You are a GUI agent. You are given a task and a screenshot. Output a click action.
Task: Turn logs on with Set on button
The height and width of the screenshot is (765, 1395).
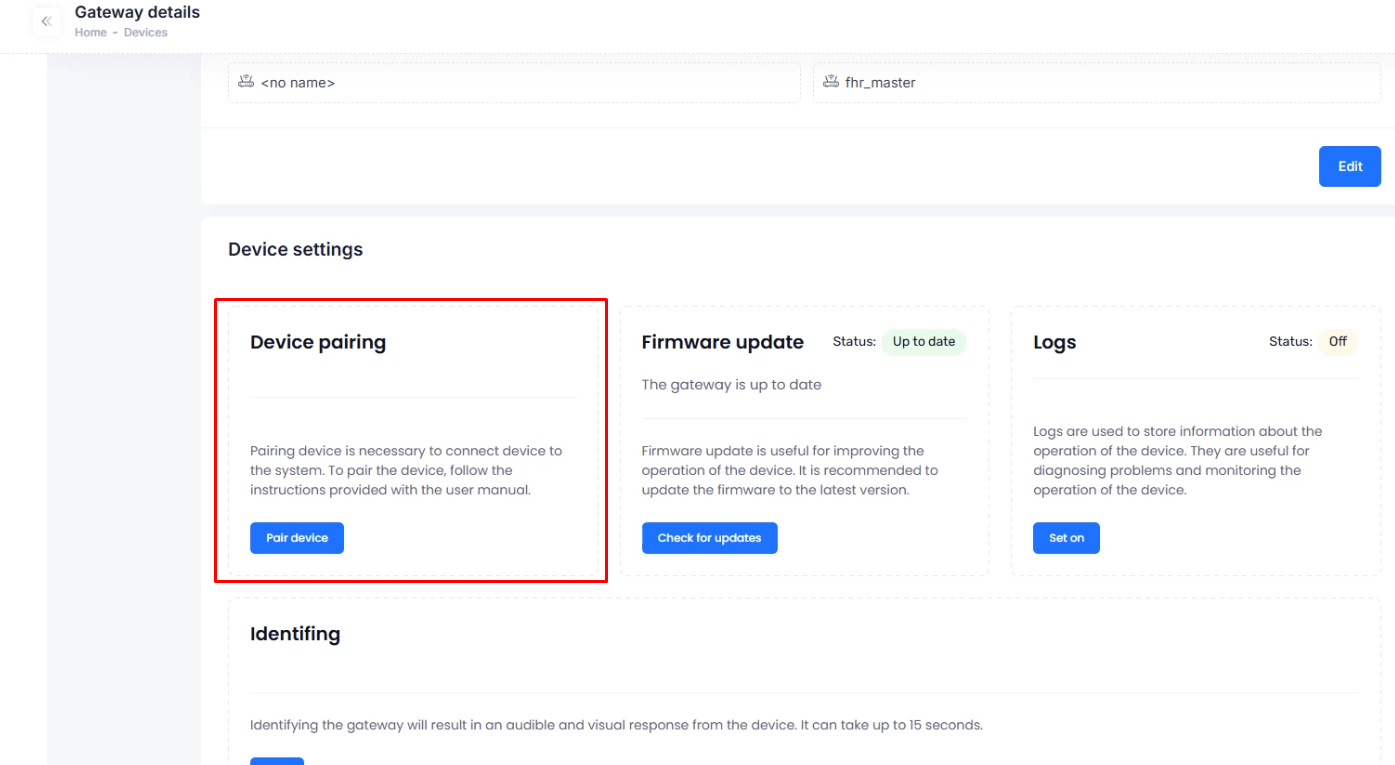coord(1066,538)
